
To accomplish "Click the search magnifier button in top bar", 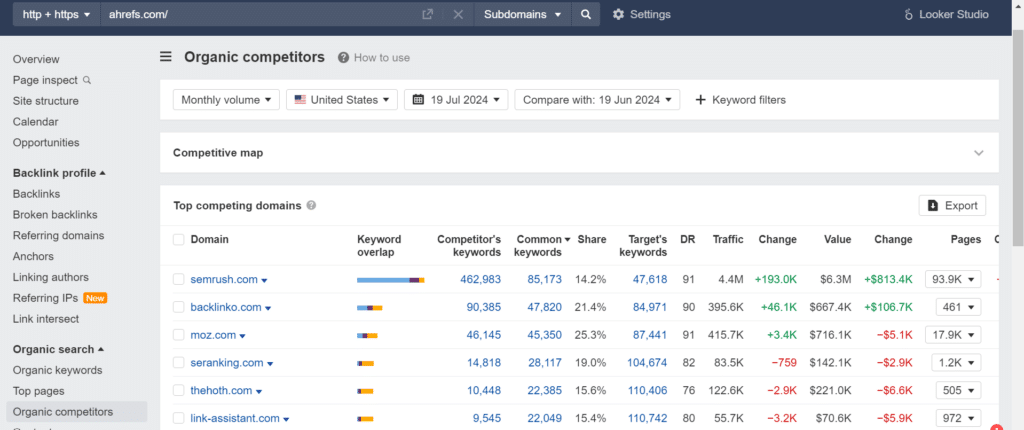I will tap(586, 14).
